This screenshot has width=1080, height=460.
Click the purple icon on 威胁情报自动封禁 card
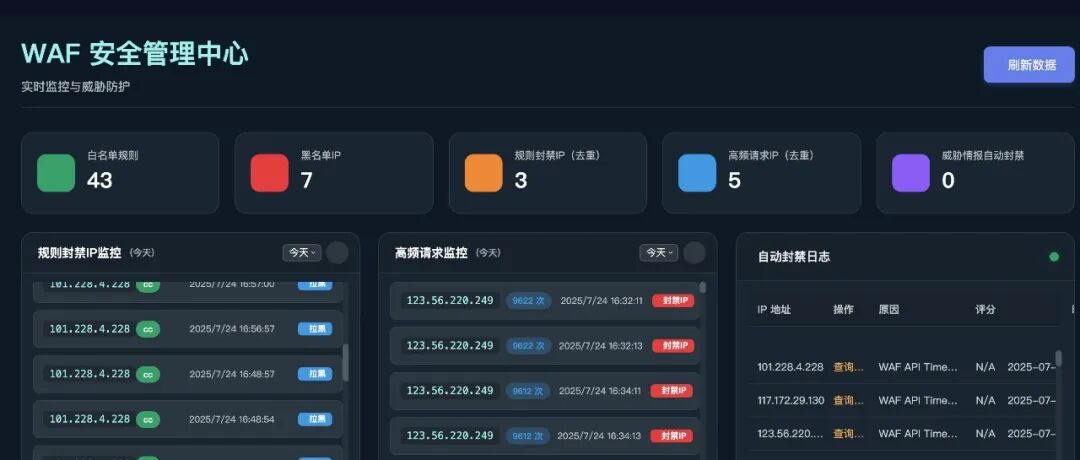click(911, 173)
